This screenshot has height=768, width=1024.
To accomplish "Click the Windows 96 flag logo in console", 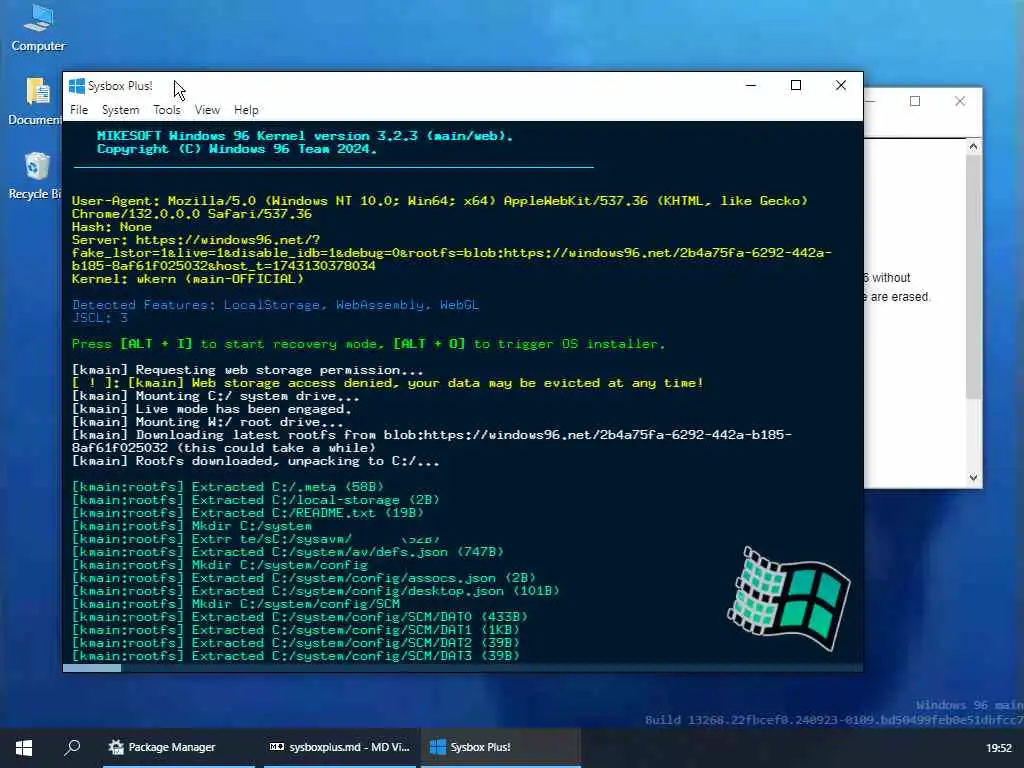I will tap(788, 598).
